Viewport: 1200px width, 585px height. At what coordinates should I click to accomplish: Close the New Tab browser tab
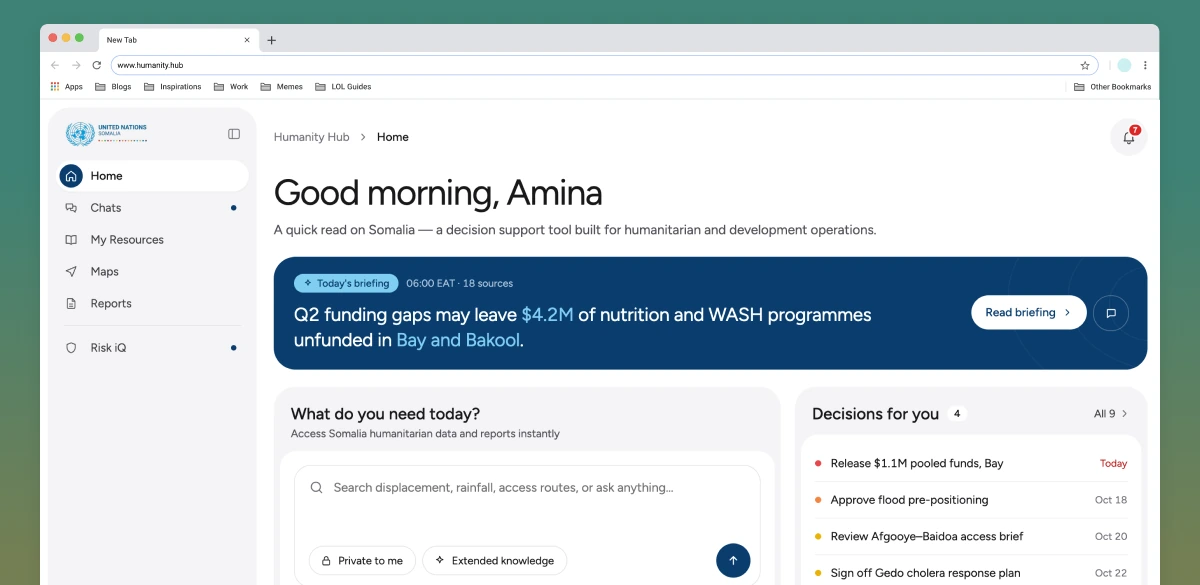pyautogui.click(x=247, y=40)
